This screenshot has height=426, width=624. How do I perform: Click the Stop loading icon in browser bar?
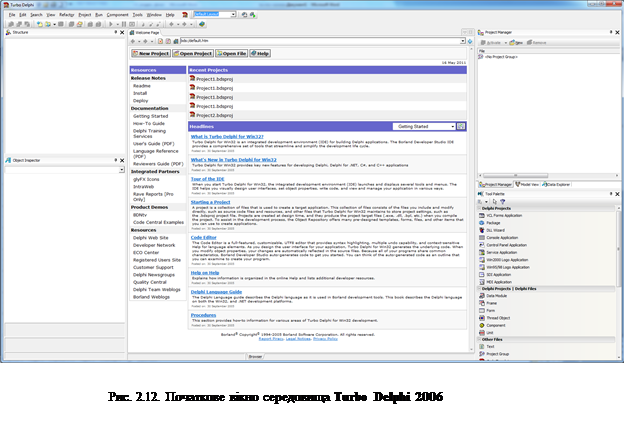tap(160, 41)
